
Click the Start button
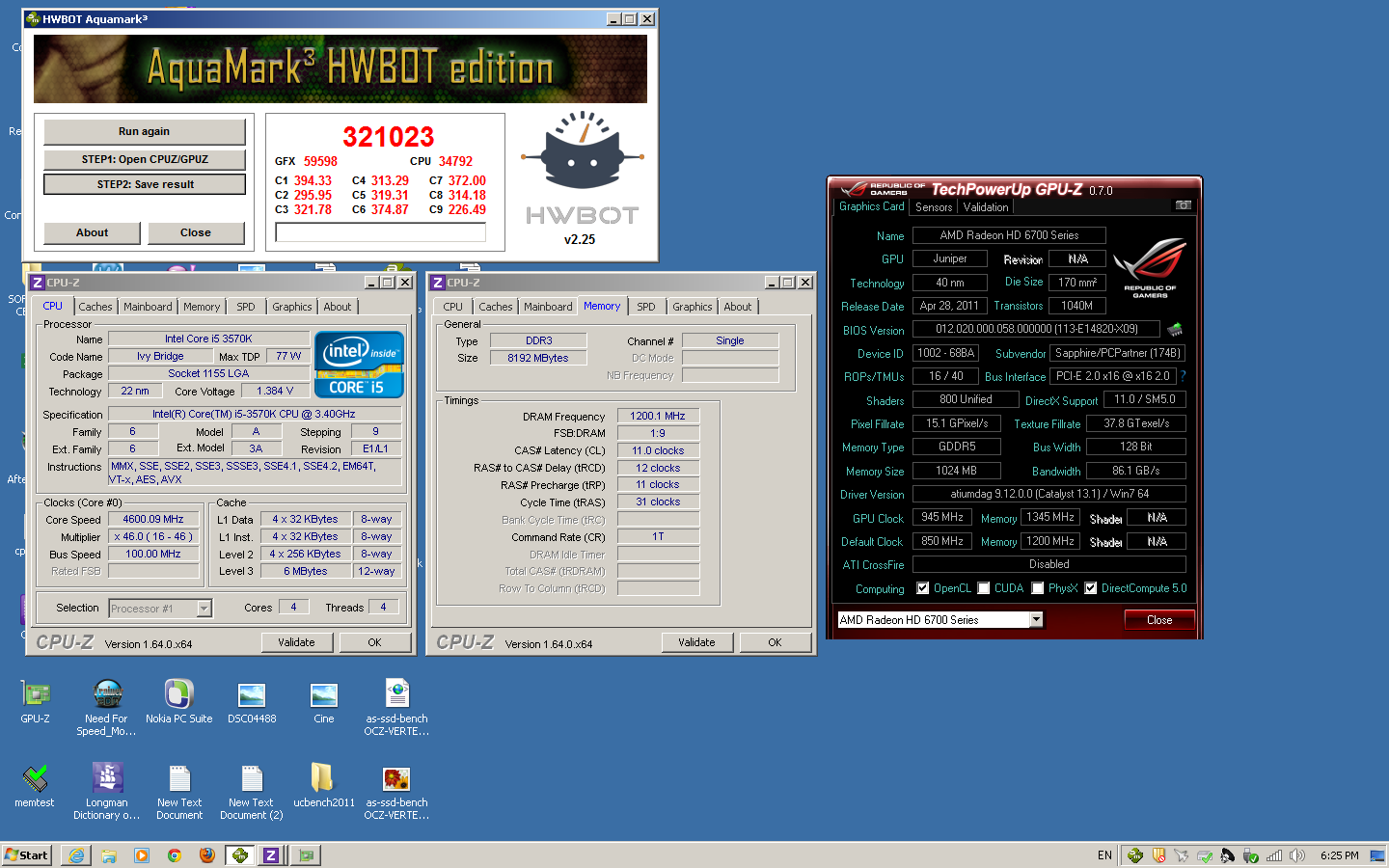click(x=27, y=855)
